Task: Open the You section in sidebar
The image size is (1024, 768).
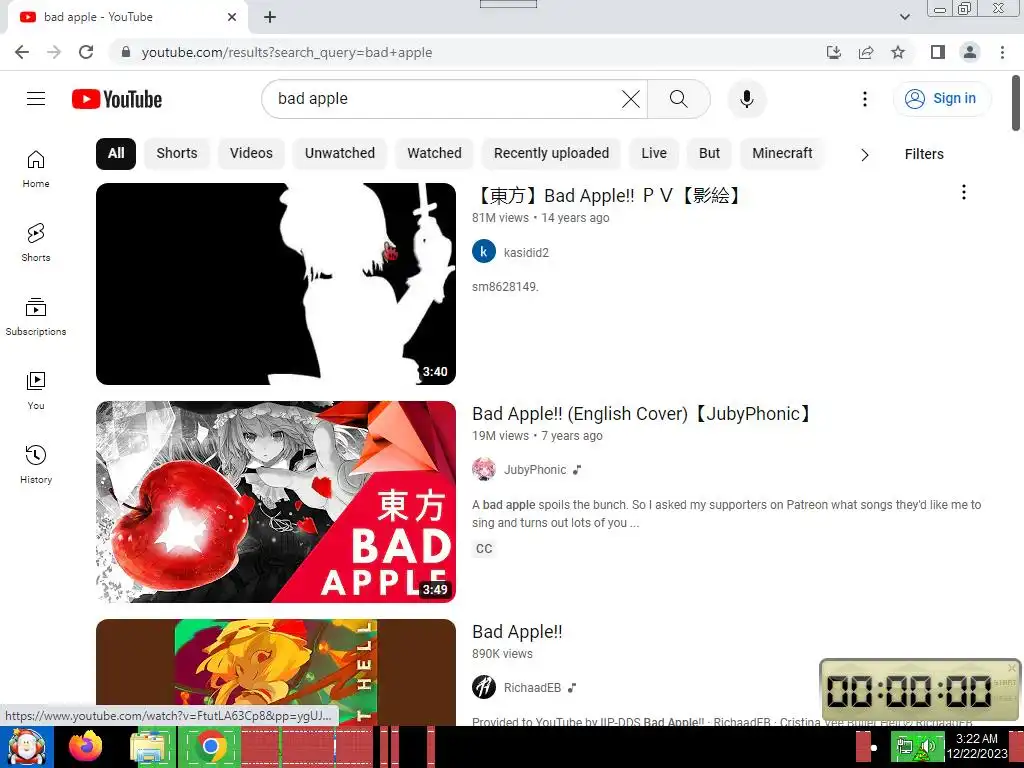Action: pyautogui.click(x=36, y=391)
